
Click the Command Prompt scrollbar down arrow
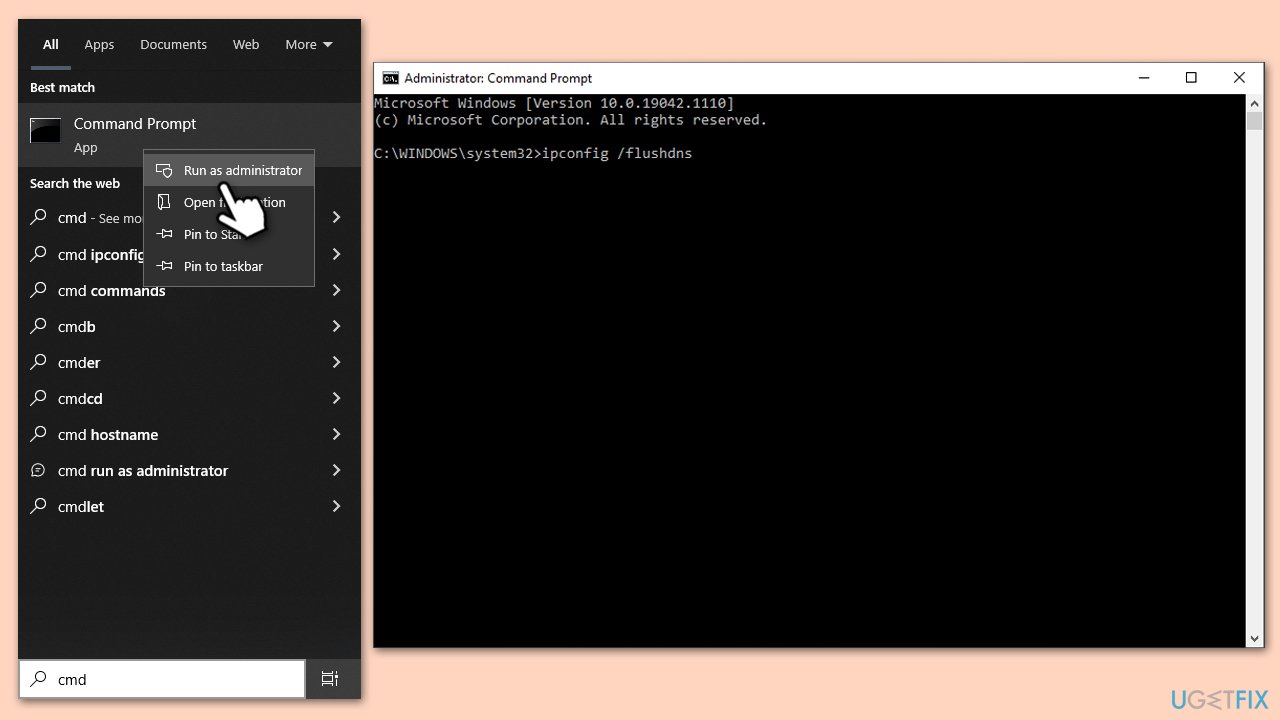pyautogui.click(x=1254, y=638)
